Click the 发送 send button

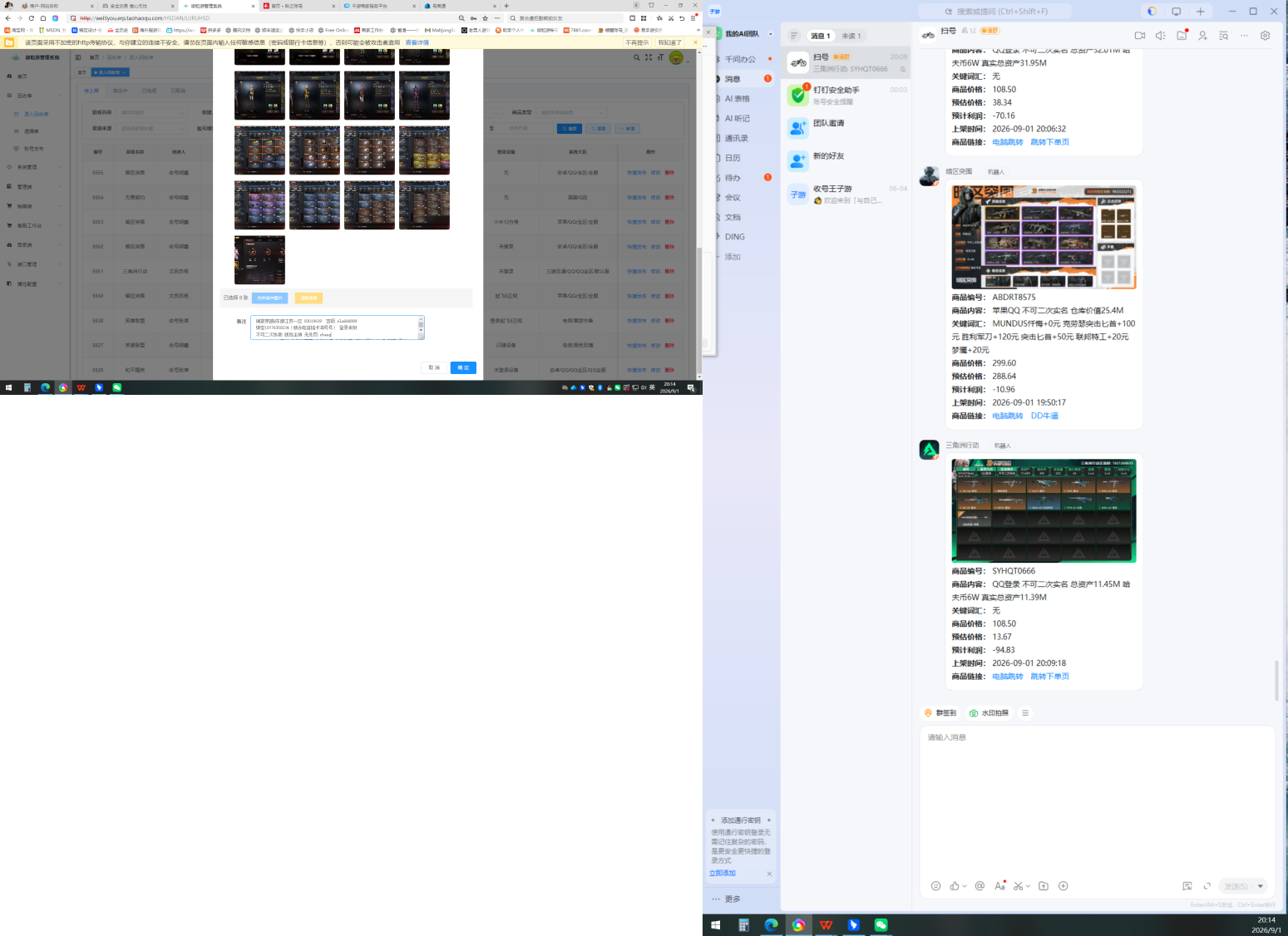point(1235,886)
